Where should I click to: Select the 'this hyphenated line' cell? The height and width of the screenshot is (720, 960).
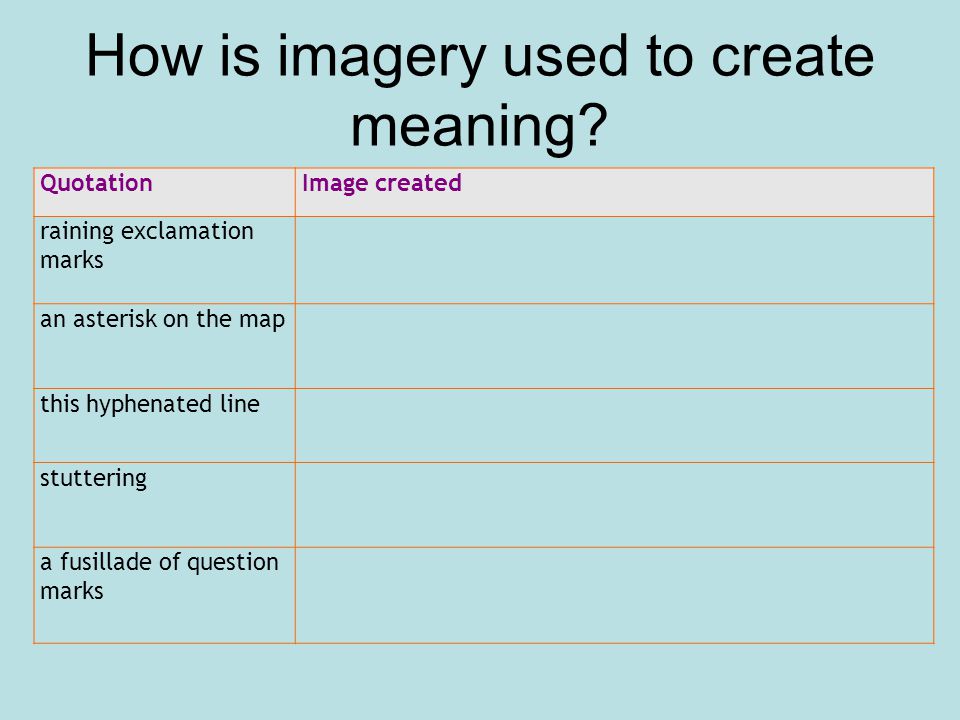click(x=164, y=426)
